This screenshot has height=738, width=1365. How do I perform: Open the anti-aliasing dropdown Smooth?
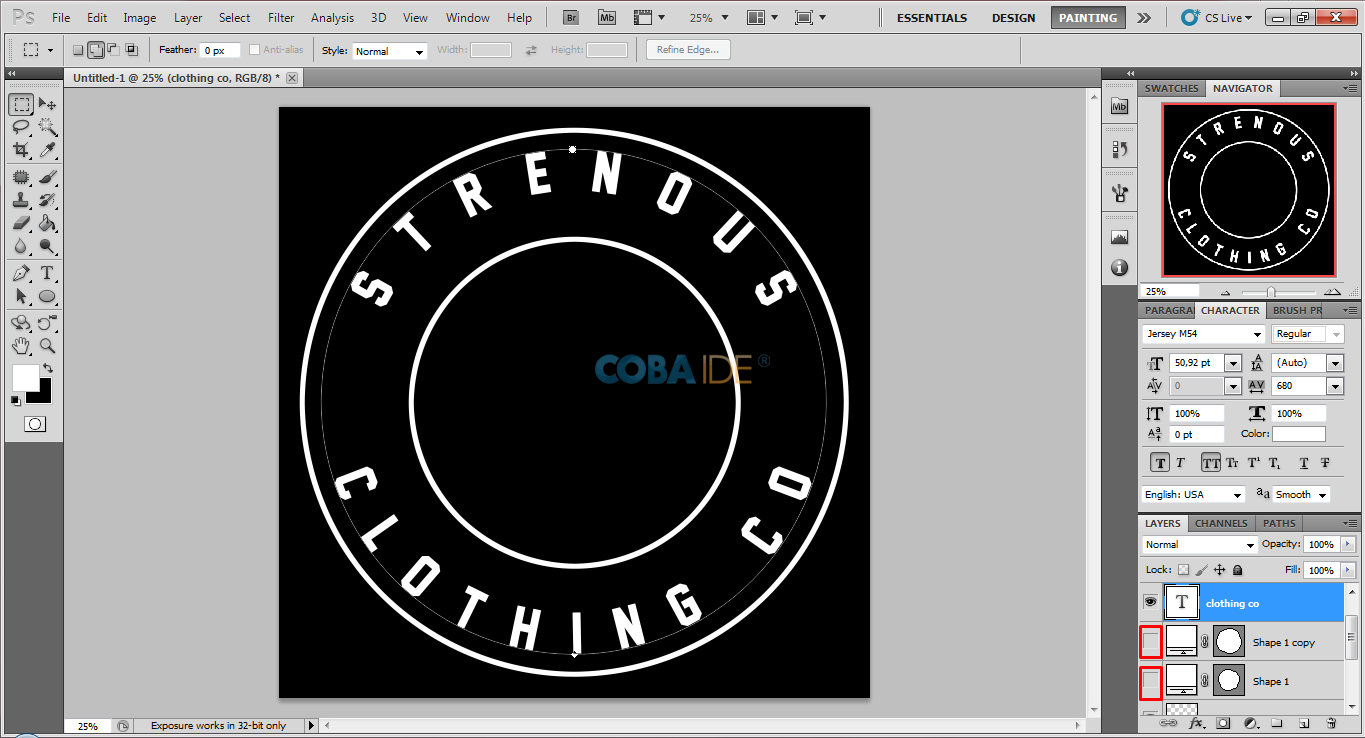[x=1301, y=495]
